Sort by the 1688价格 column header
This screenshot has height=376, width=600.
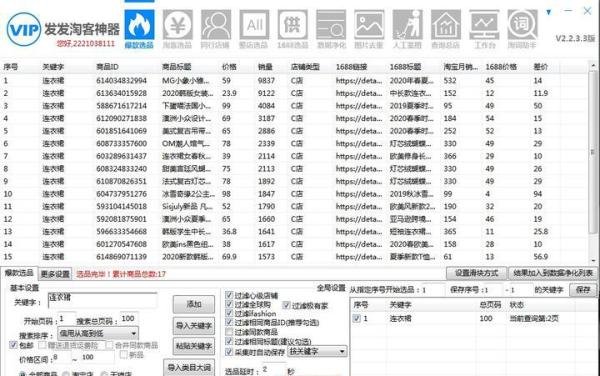[x=501, y=67]
